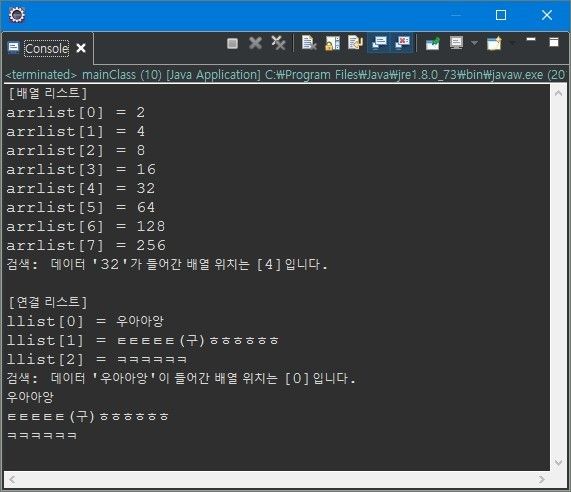Toggle show console on standard error change

402,43
